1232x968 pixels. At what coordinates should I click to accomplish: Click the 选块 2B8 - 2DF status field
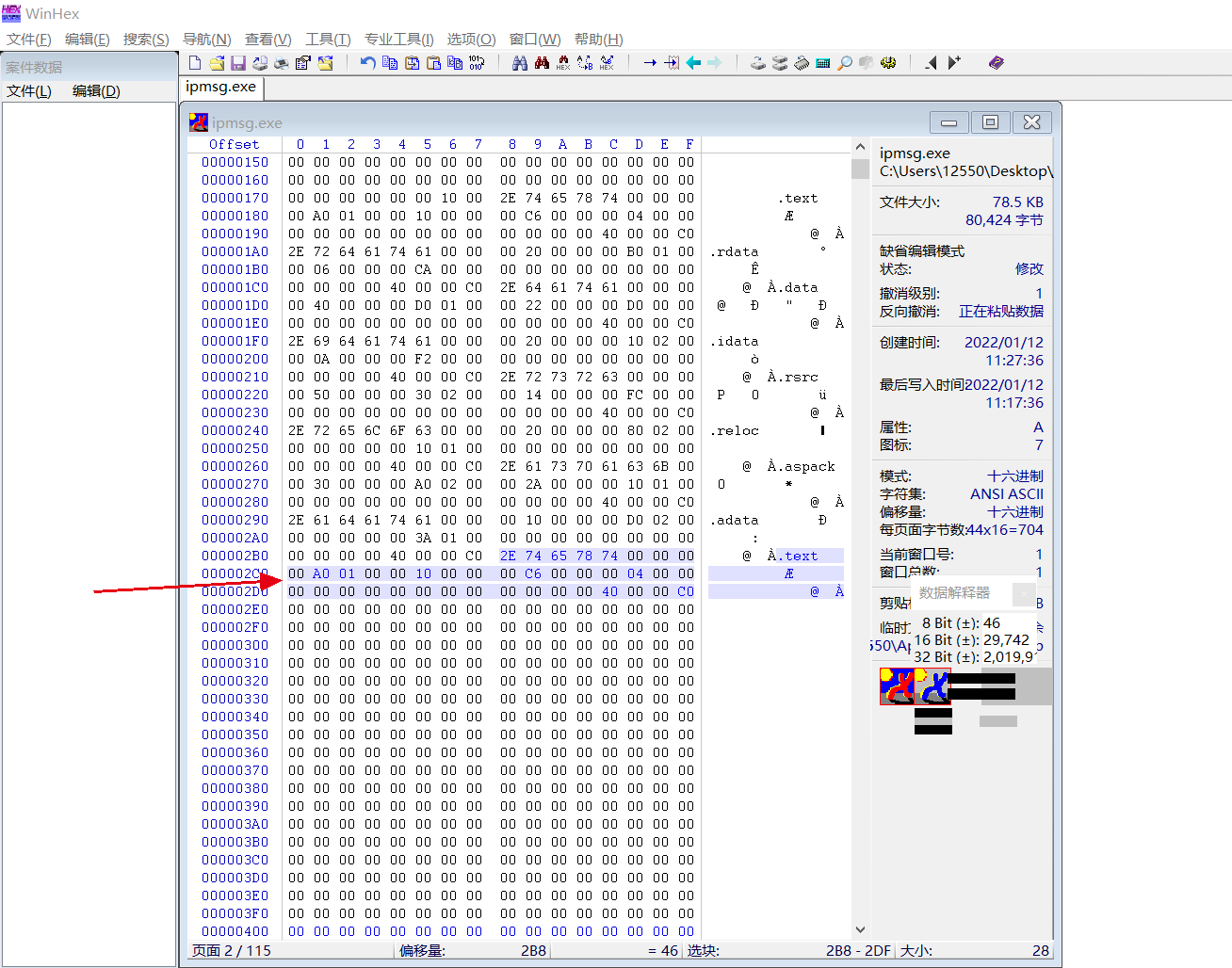(x=788, y=951)
